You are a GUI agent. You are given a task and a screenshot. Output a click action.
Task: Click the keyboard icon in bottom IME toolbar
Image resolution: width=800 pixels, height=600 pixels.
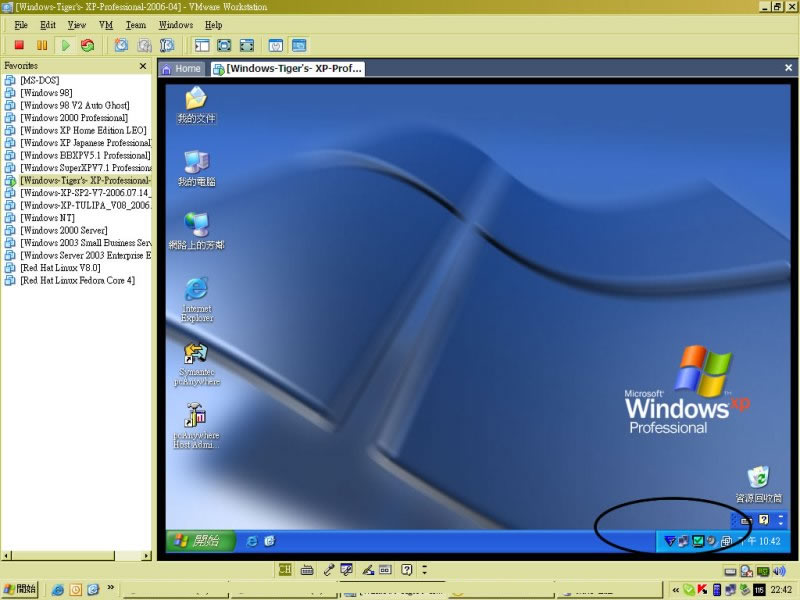307,570
